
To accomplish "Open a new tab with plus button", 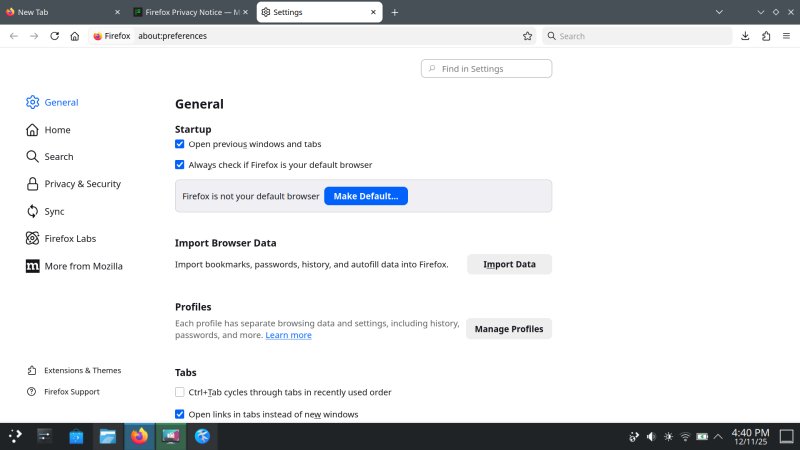I will tap(394, 12).
